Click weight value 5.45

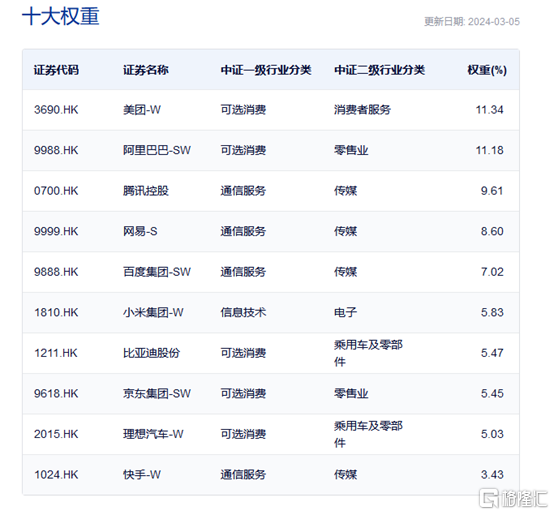[492, 393]
